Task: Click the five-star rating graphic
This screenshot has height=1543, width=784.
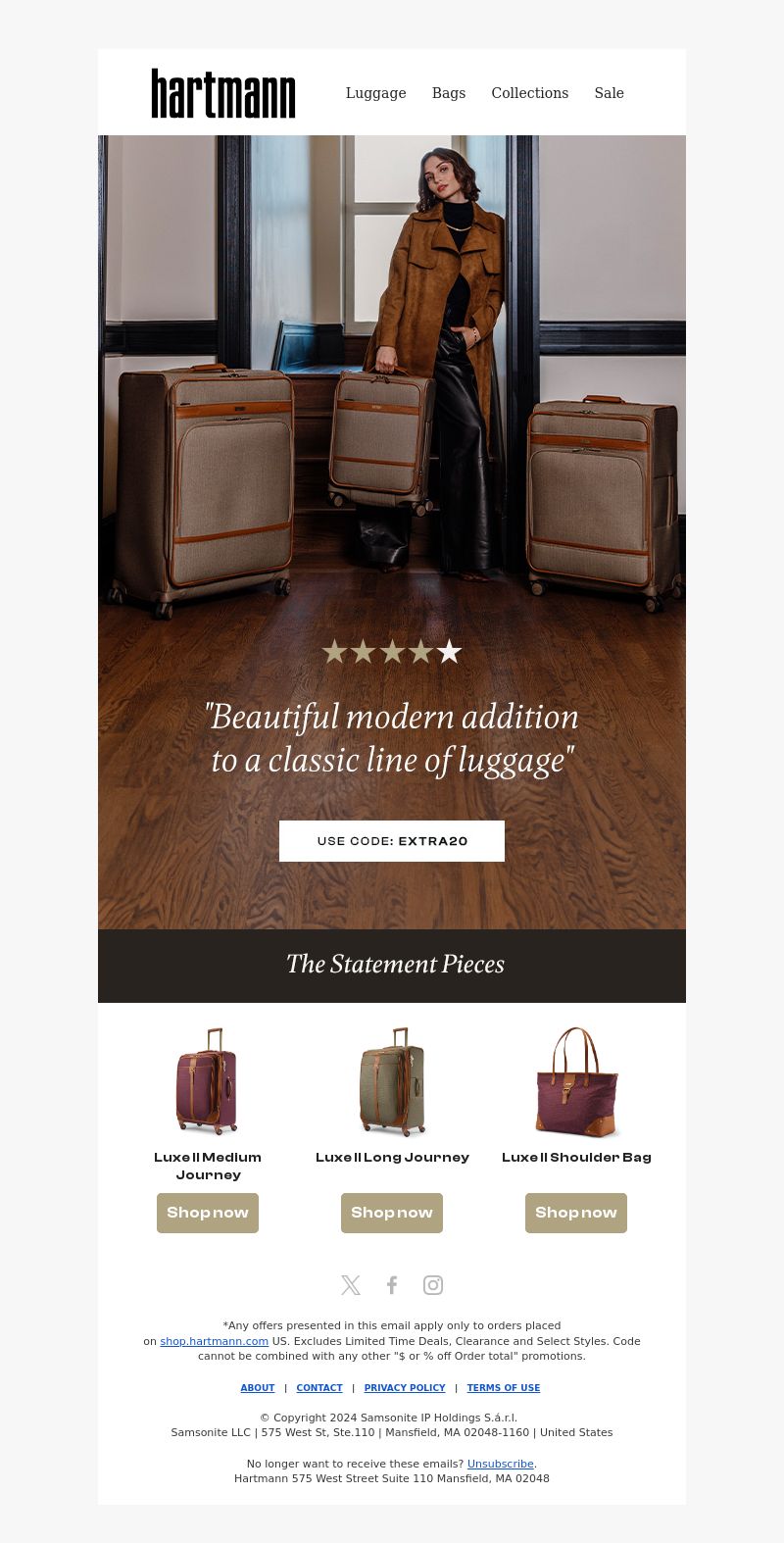Action: [392, 651]
